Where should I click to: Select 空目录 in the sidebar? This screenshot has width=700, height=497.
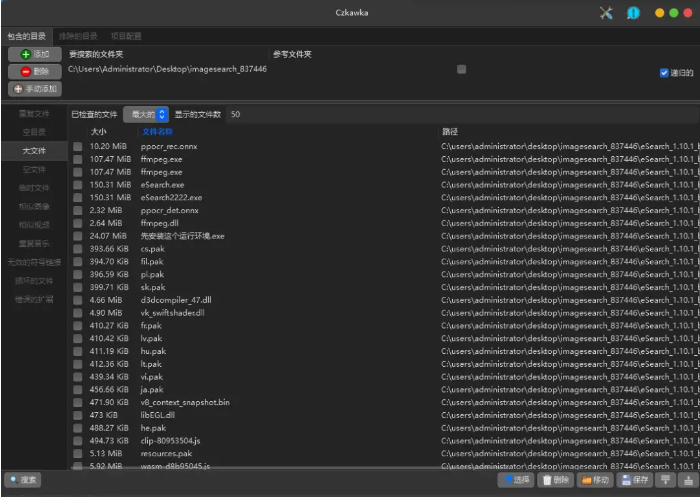coord(34,132)
